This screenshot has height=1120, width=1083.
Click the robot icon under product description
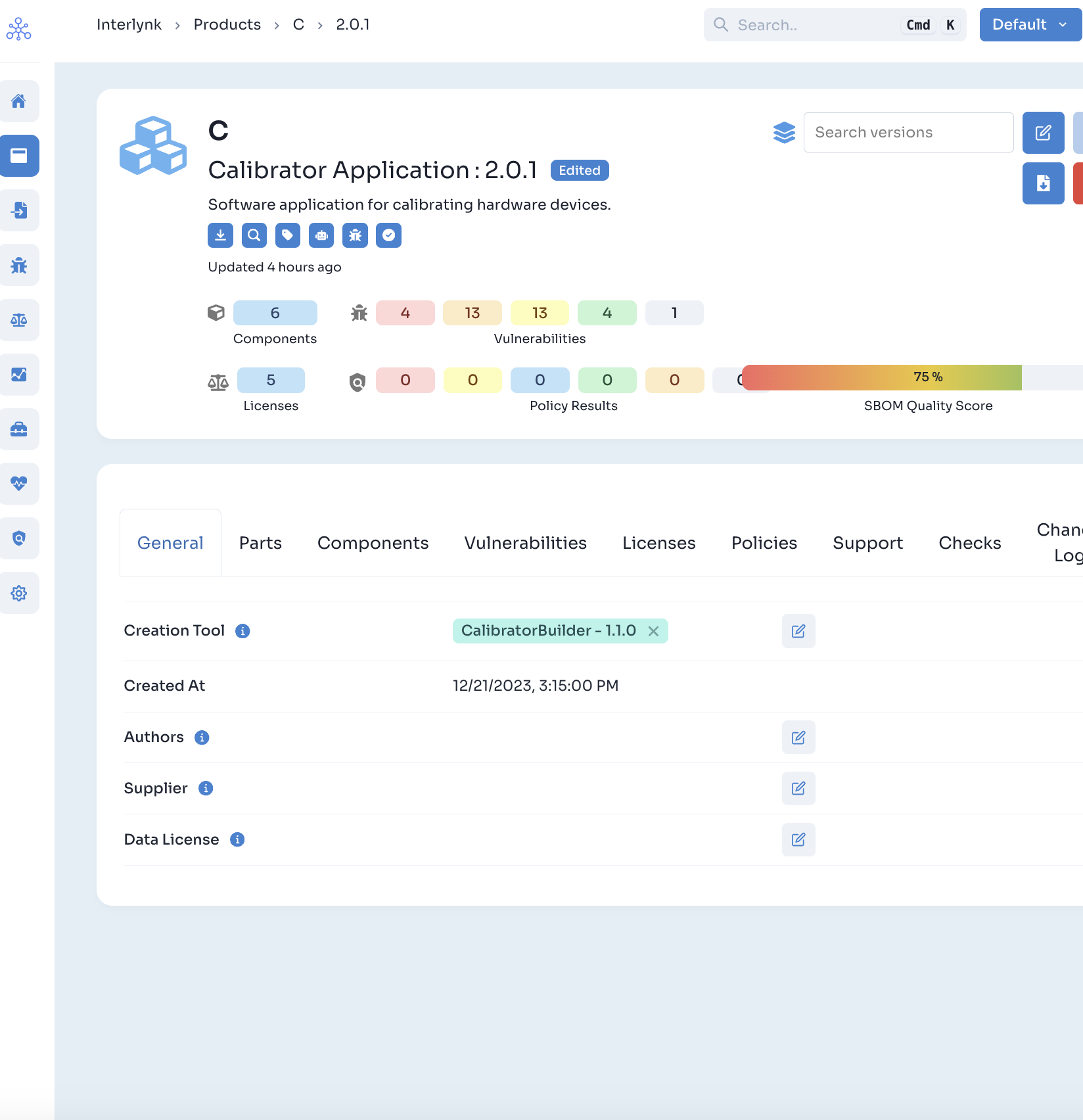tap(321, 235)
